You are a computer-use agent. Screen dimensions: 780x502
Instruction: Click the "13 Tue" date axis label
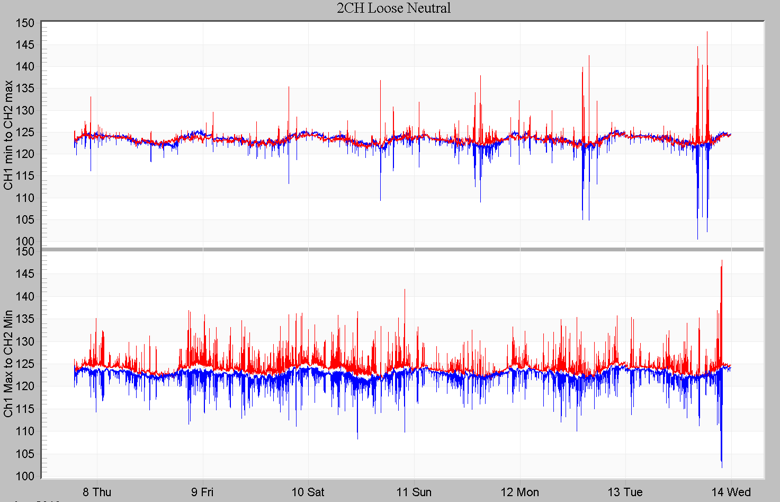(625, 492)
